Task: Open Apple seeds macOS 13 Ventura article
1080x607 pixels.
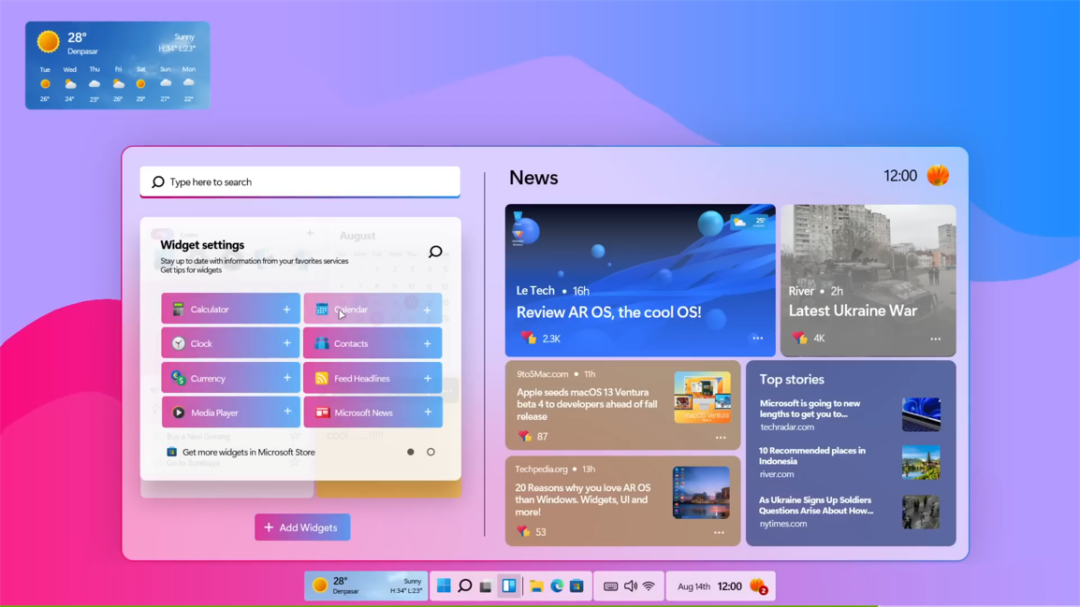Action: (623, 404)
